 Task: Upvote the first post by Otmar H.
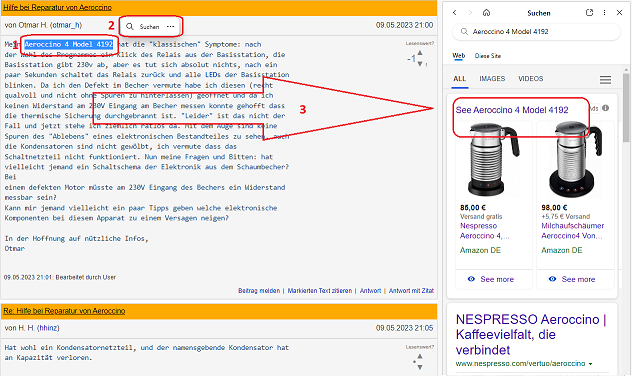click(x=420, y=53)
